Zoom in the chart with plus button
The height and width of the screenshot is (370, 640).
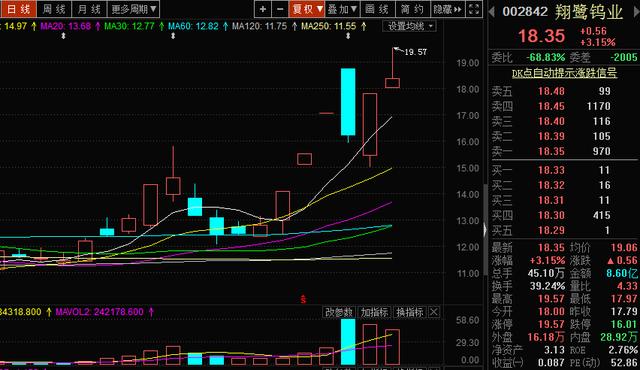(x=263, y=9)
